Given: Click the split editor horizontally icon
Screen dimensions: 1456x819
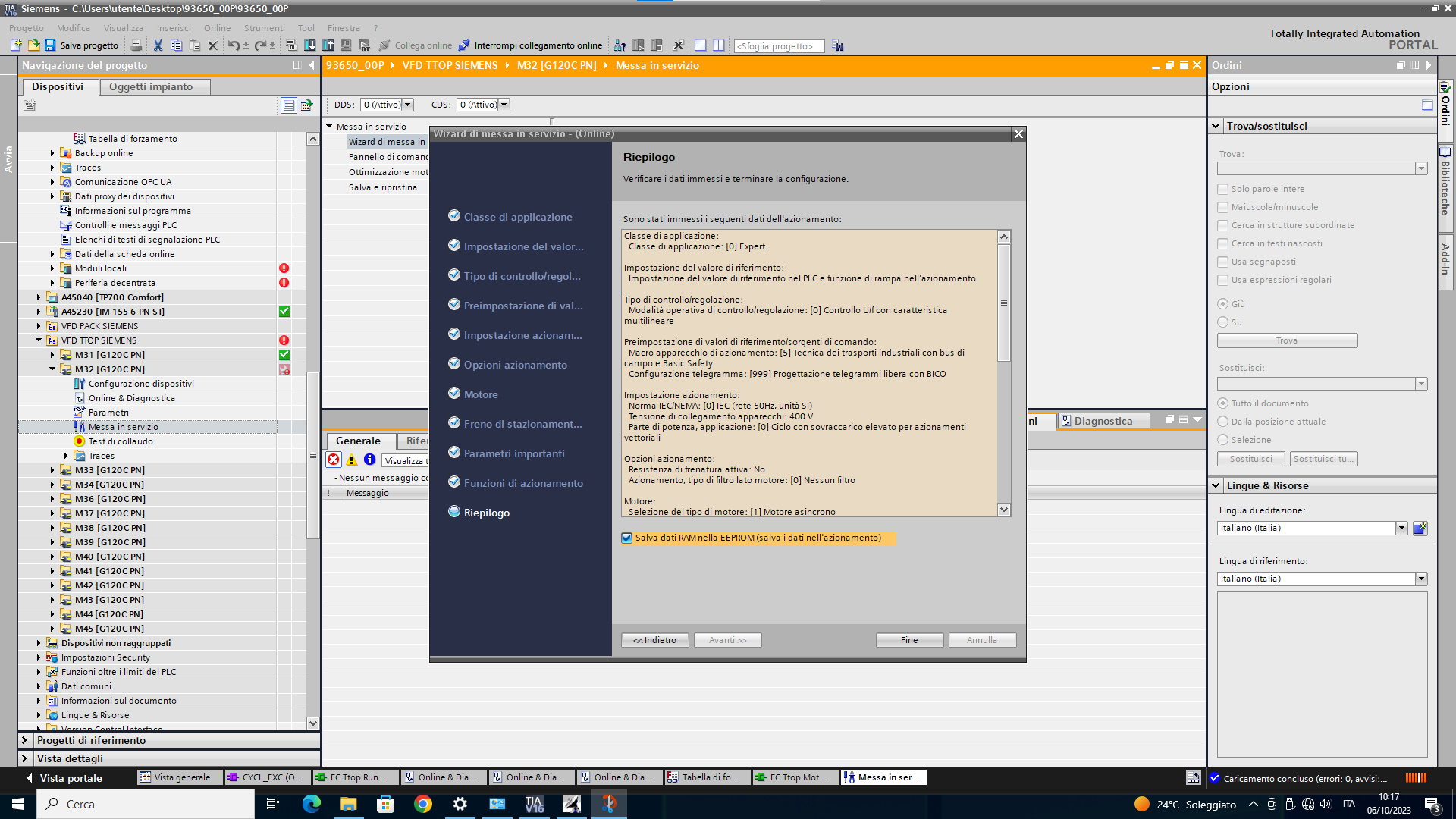Looking at the screenshot, I should click(x=700, y=45).
